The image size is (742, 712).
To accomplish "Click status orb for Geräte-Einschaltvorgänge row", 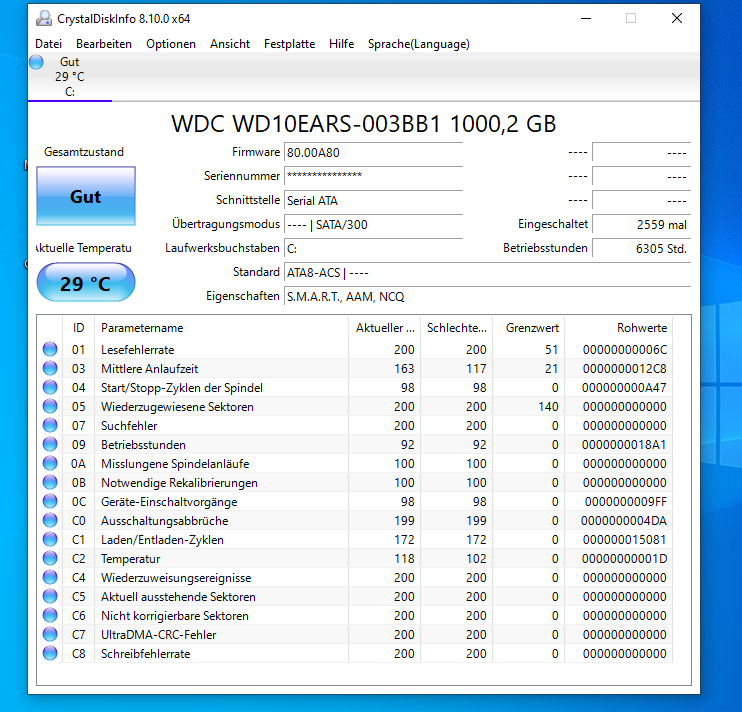I will (x=50, y=501).
